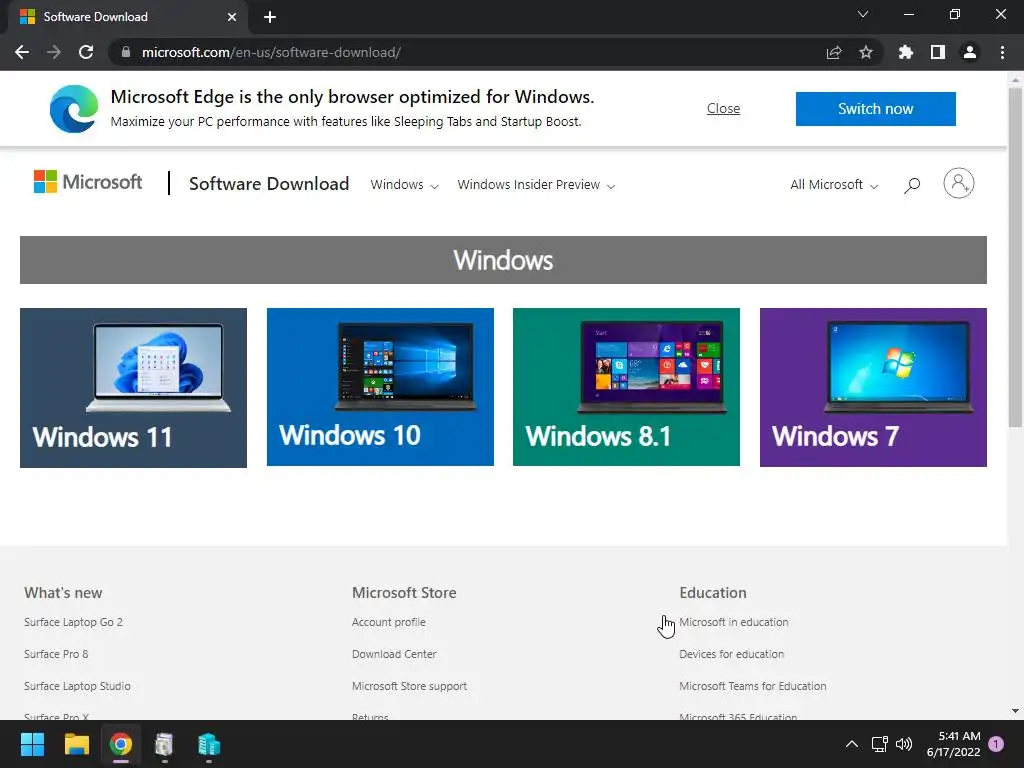
Task: Open the Microsoft Store support link
Action: (409, 686)
